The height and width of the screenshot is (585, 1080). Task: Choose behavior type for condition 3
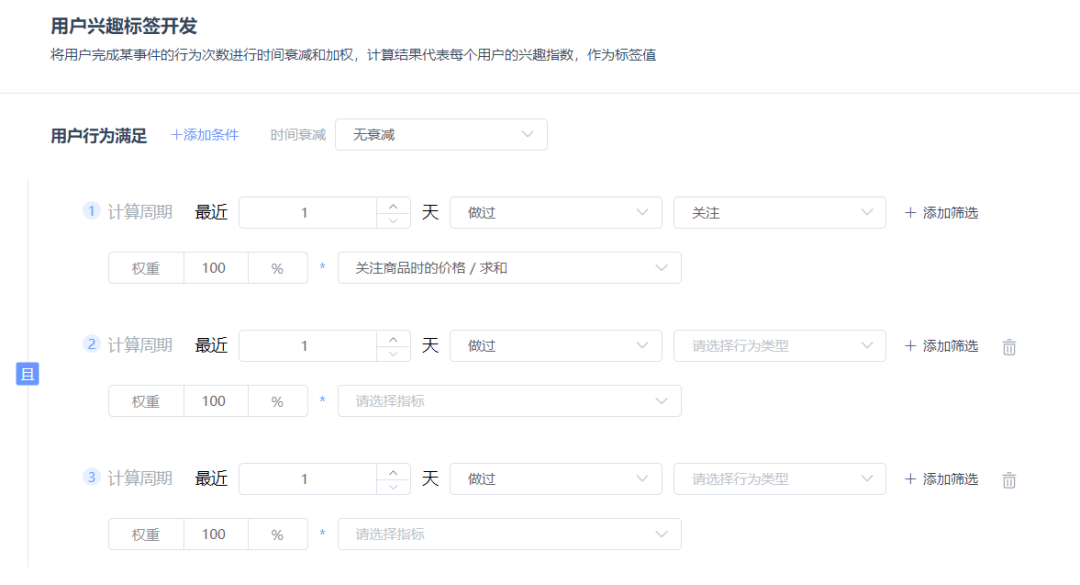tap(779, 479)
